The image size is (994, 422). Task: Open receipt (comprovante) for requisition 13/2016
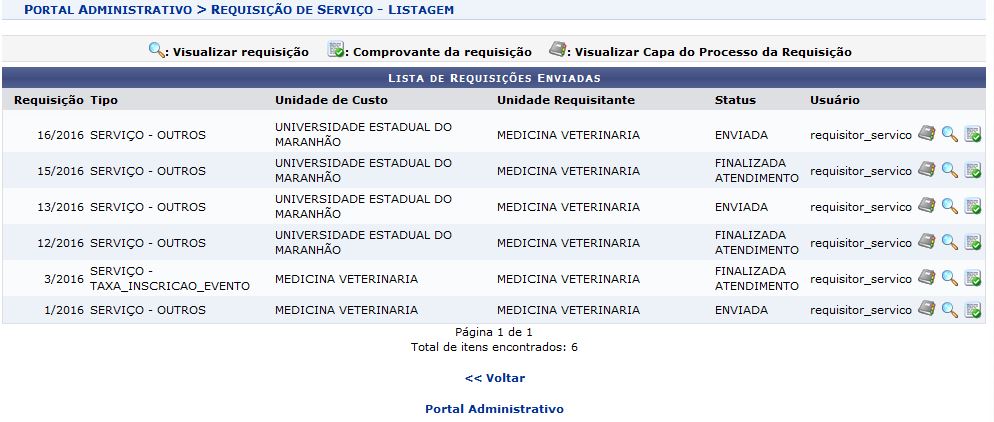coord(972,207)
